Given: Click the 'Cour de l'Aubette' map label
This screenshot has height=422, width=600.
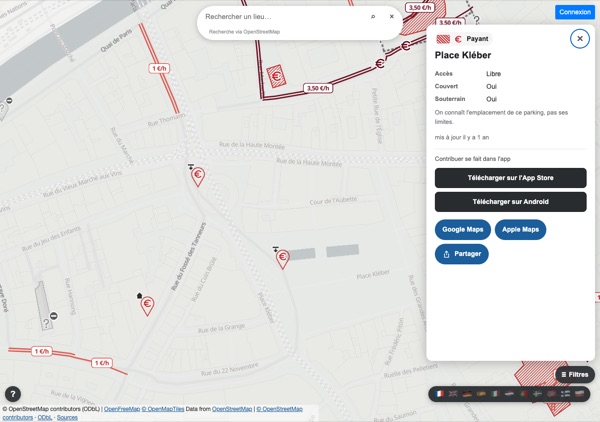Looking at the screenshot, I should pos(333,200).
